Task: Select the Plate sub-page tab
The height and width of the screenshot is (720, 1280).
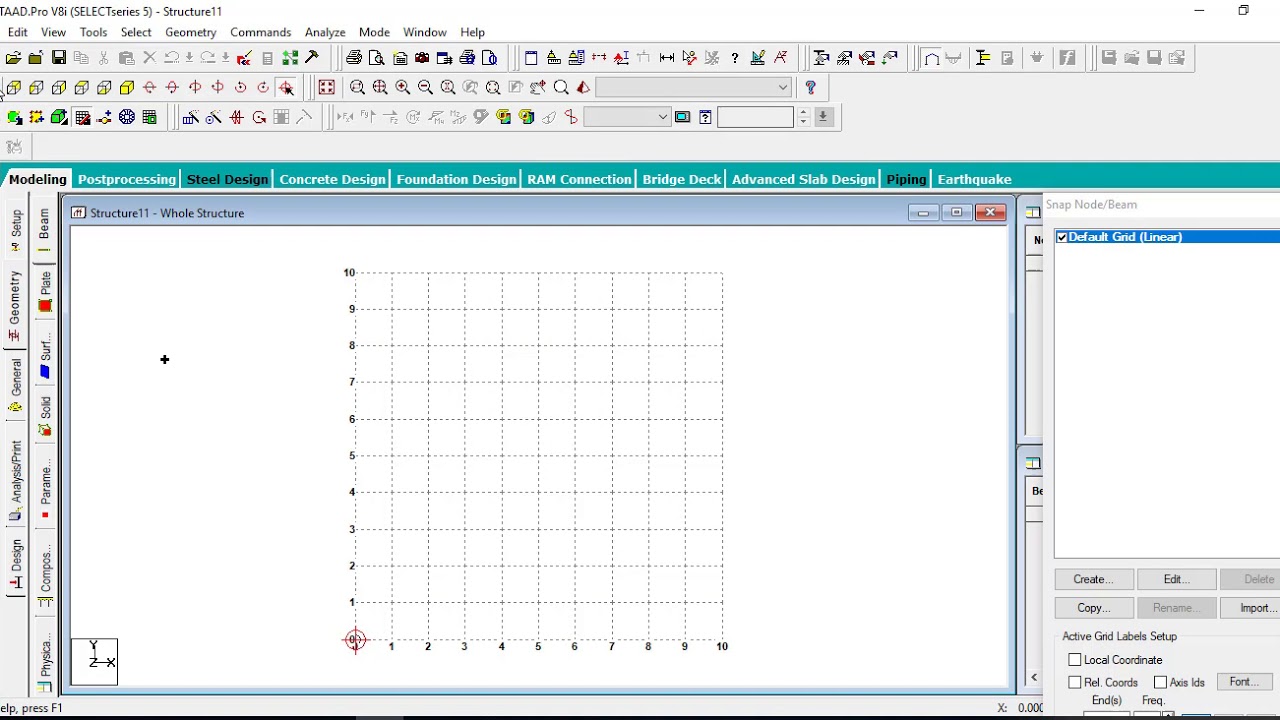Action: (x=45, y=291)
